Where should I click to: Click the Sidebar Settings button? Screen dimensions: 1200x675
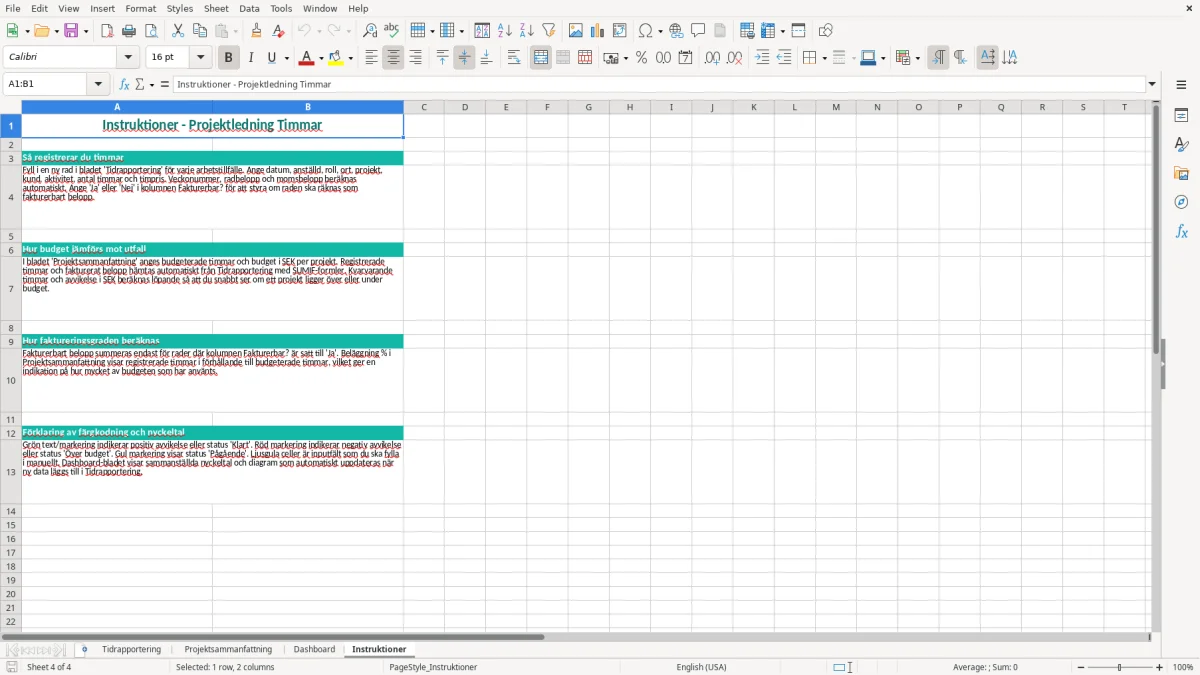pos(1181,85)
